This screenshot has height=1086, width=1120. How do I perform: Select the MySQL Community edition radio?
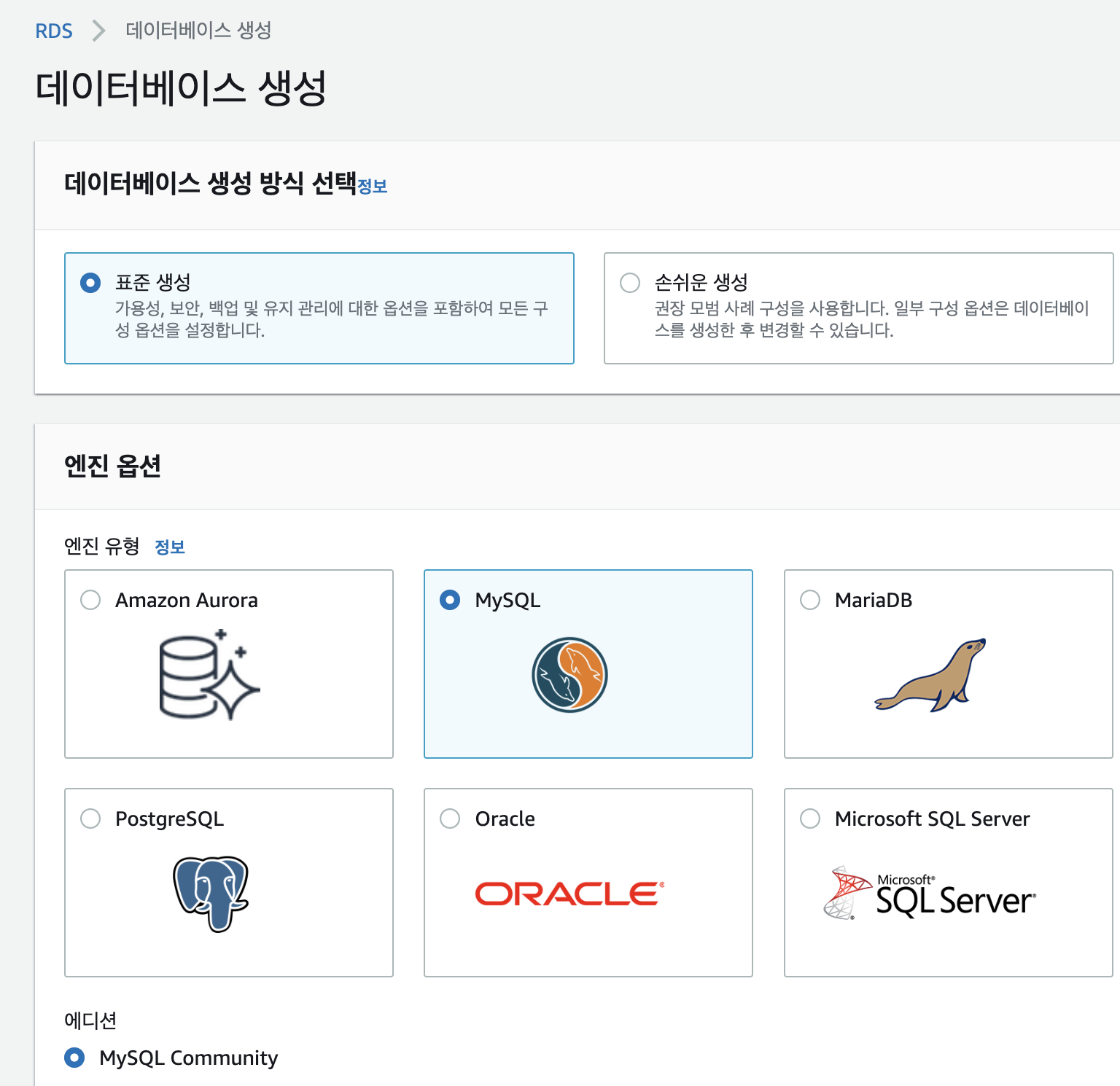coord(74,1057)
